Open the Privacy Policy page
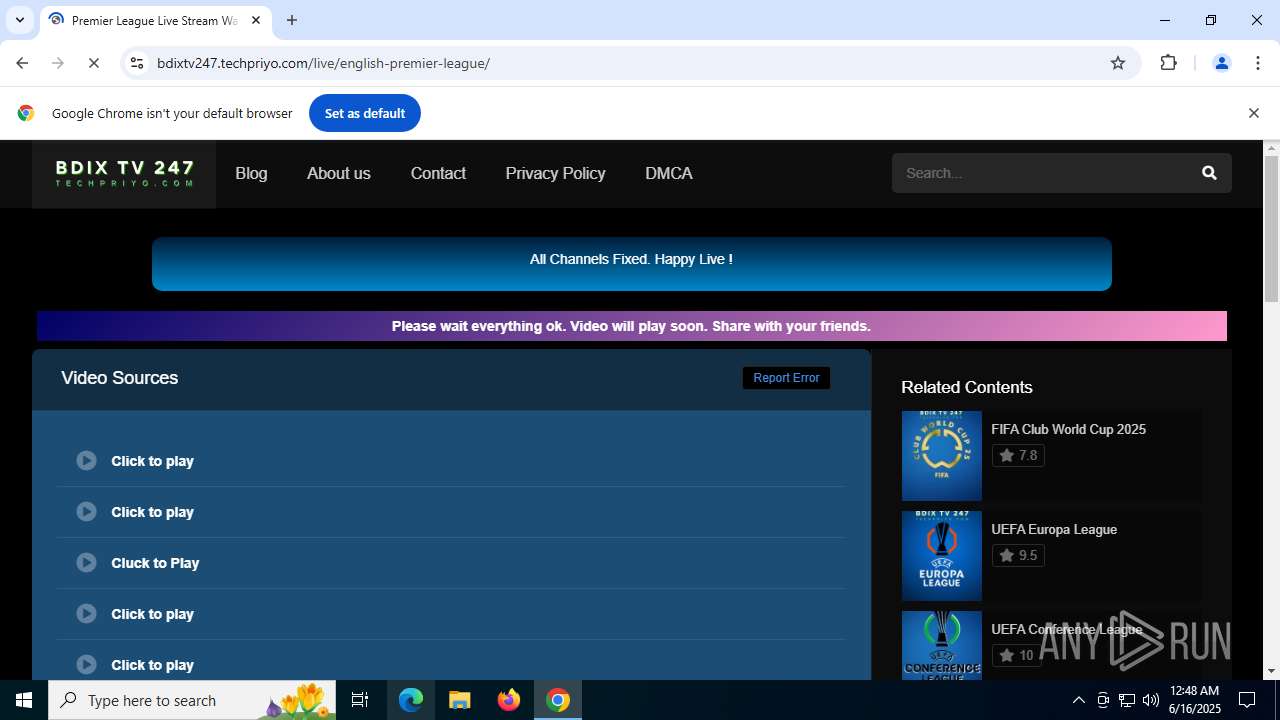The height and width of the screenshot is (720, 1280). click(555, 173)
